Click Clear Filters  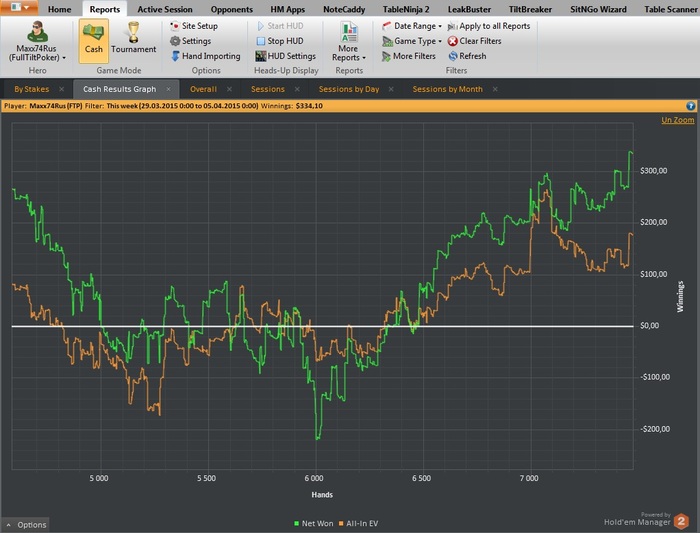point(475,41)
